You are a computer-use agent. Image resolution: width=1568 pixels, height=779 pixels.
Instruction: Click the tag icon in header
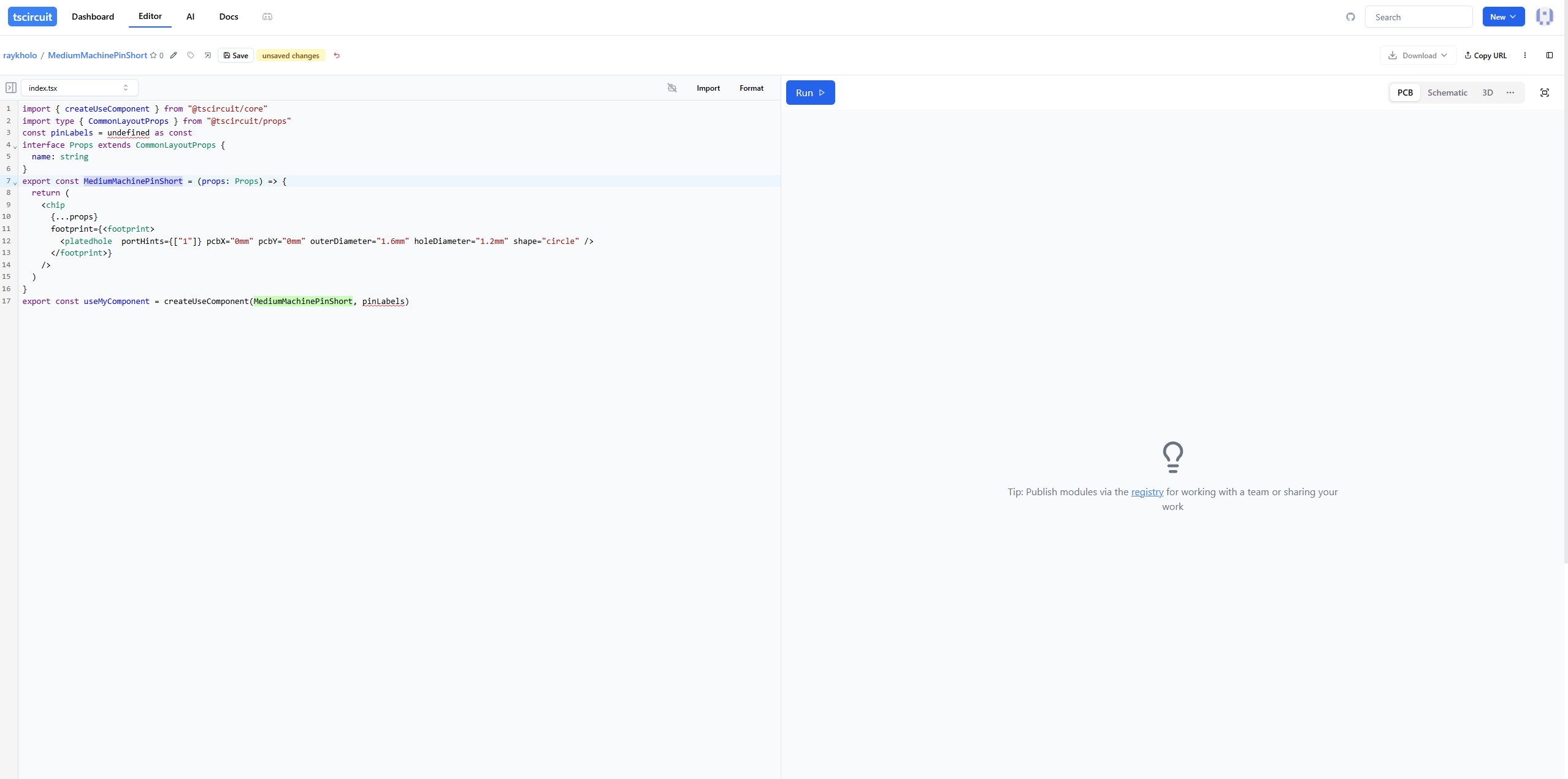(191, 55)
